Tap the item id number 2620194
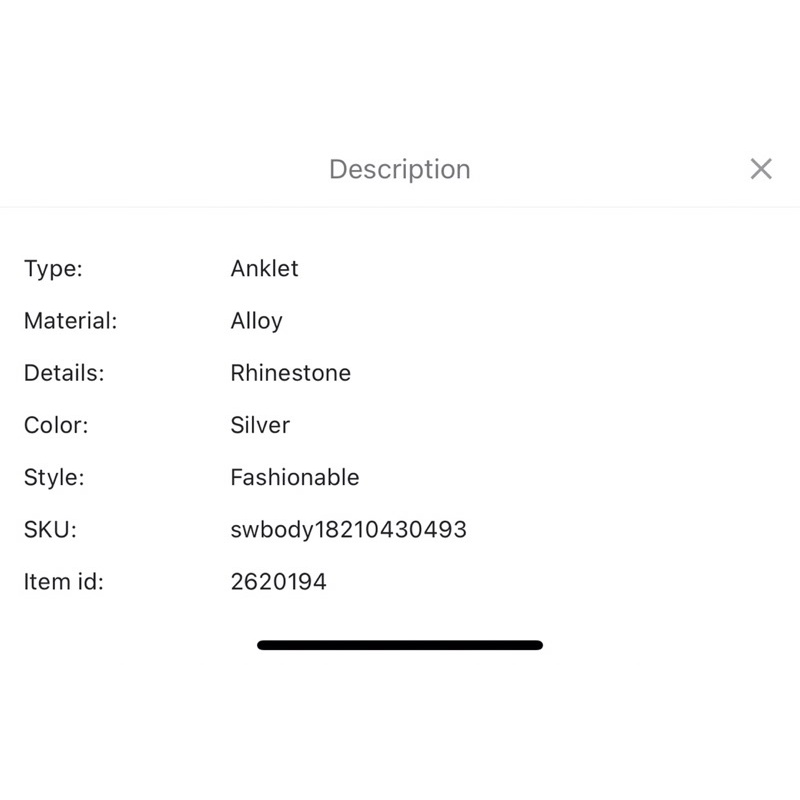This screenshot has width=800, height=800. [x=279, y=582]
